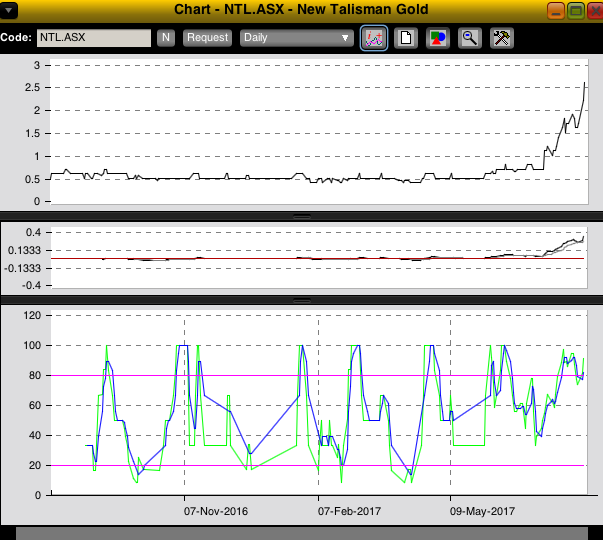Image resolution: width=603 pixels, height=540 pixels.
Task: Click the blank page icon in toolbar
Action: tap(406, 38)
